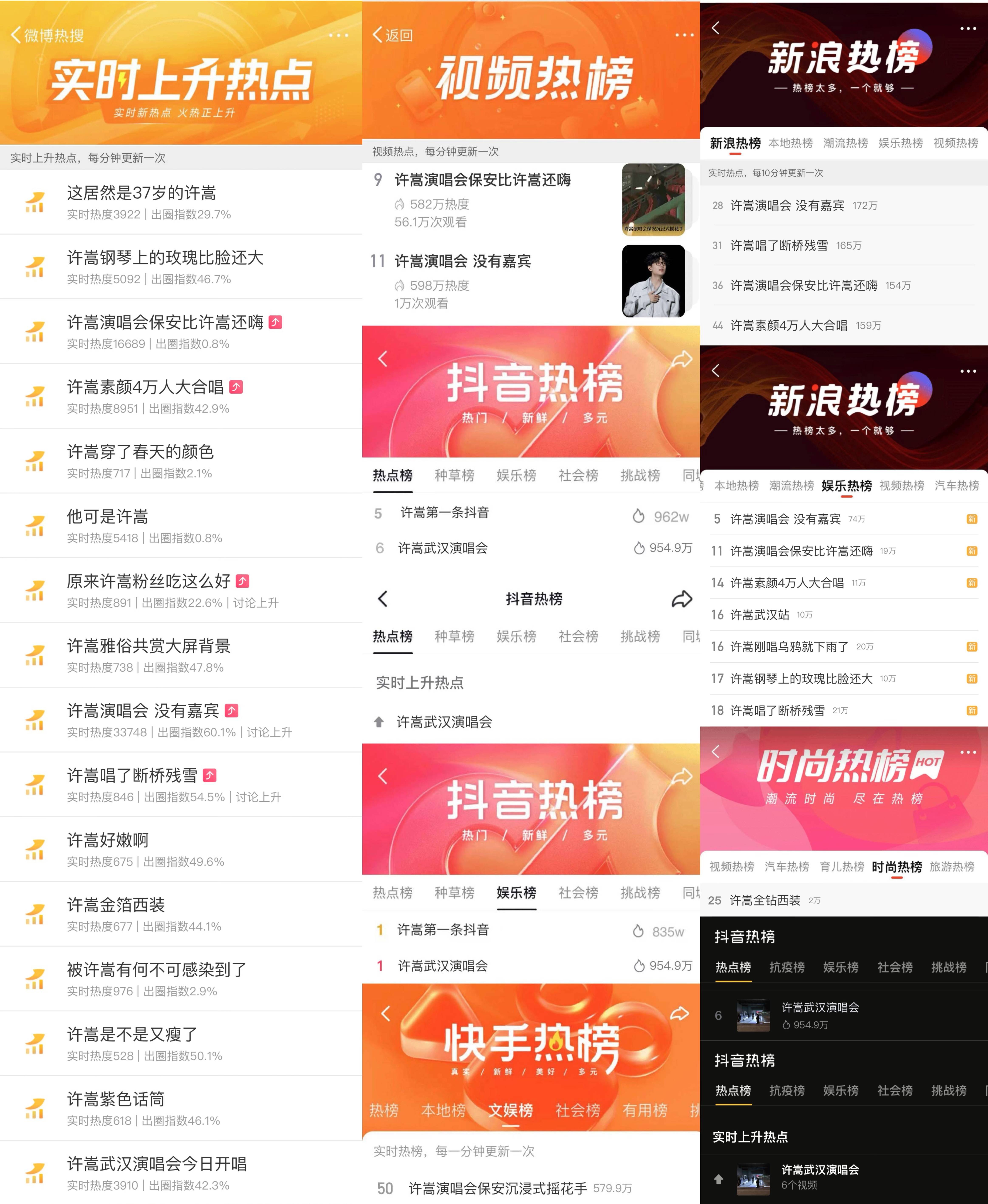The image size is (988, 1204).
Task: Tap share icon beside white 抖音热榜 title
Action: pos(682,599)
